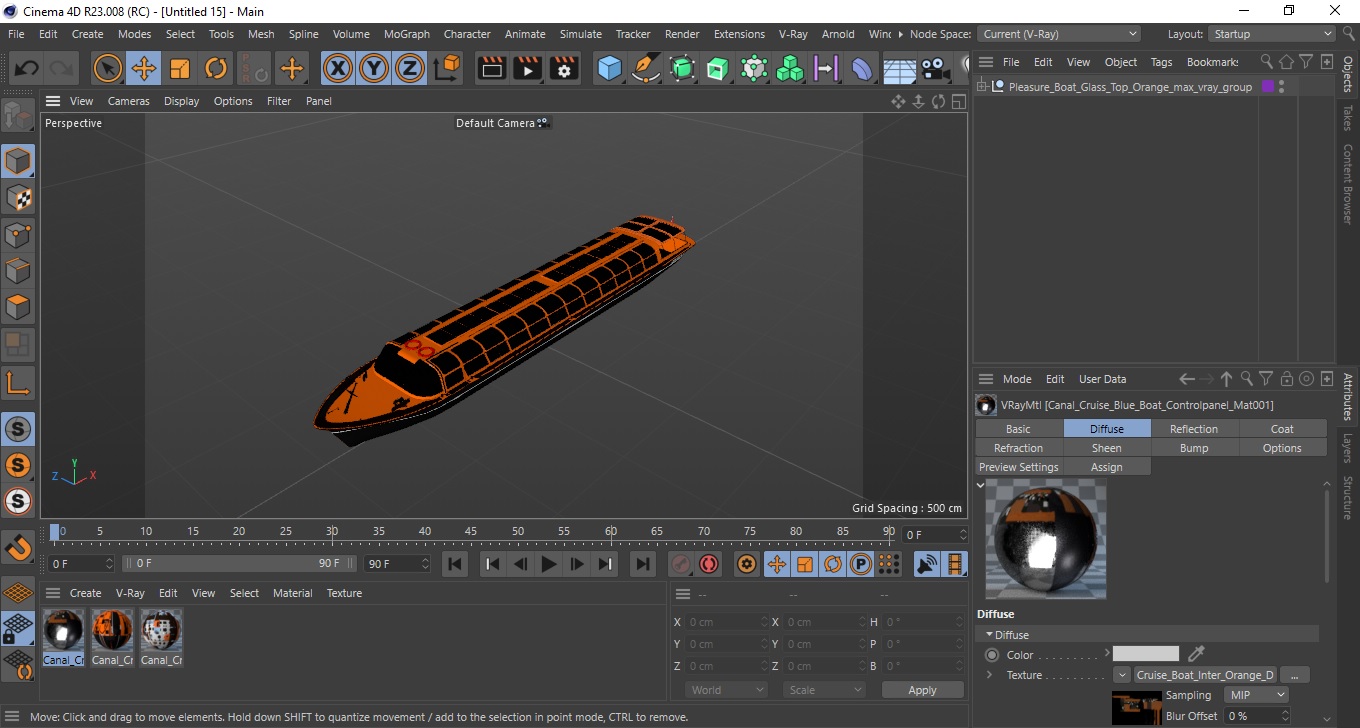
Task: Open the Spline Pen tool
Action: coord(646,69)
